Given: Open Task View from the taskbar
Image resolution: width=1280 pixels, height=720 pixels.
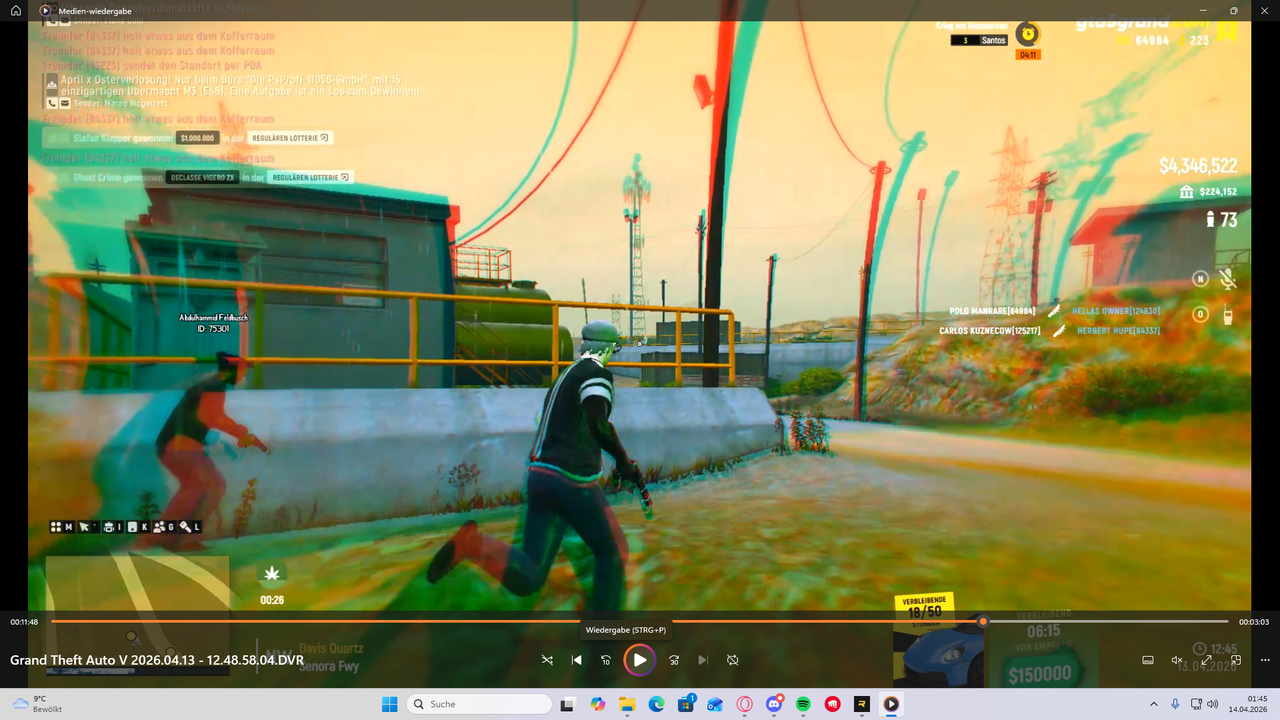Looking at the screenshot, I should pyautogui.click(x=568, y=704).
